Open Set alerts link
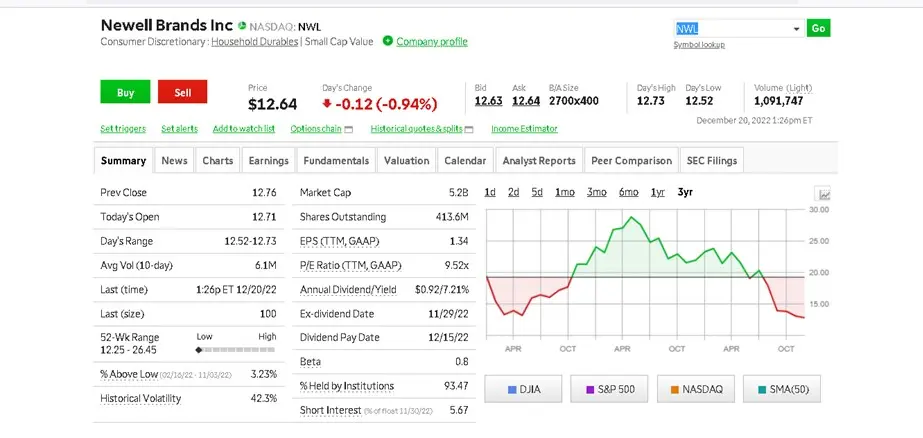 point(180,129)
